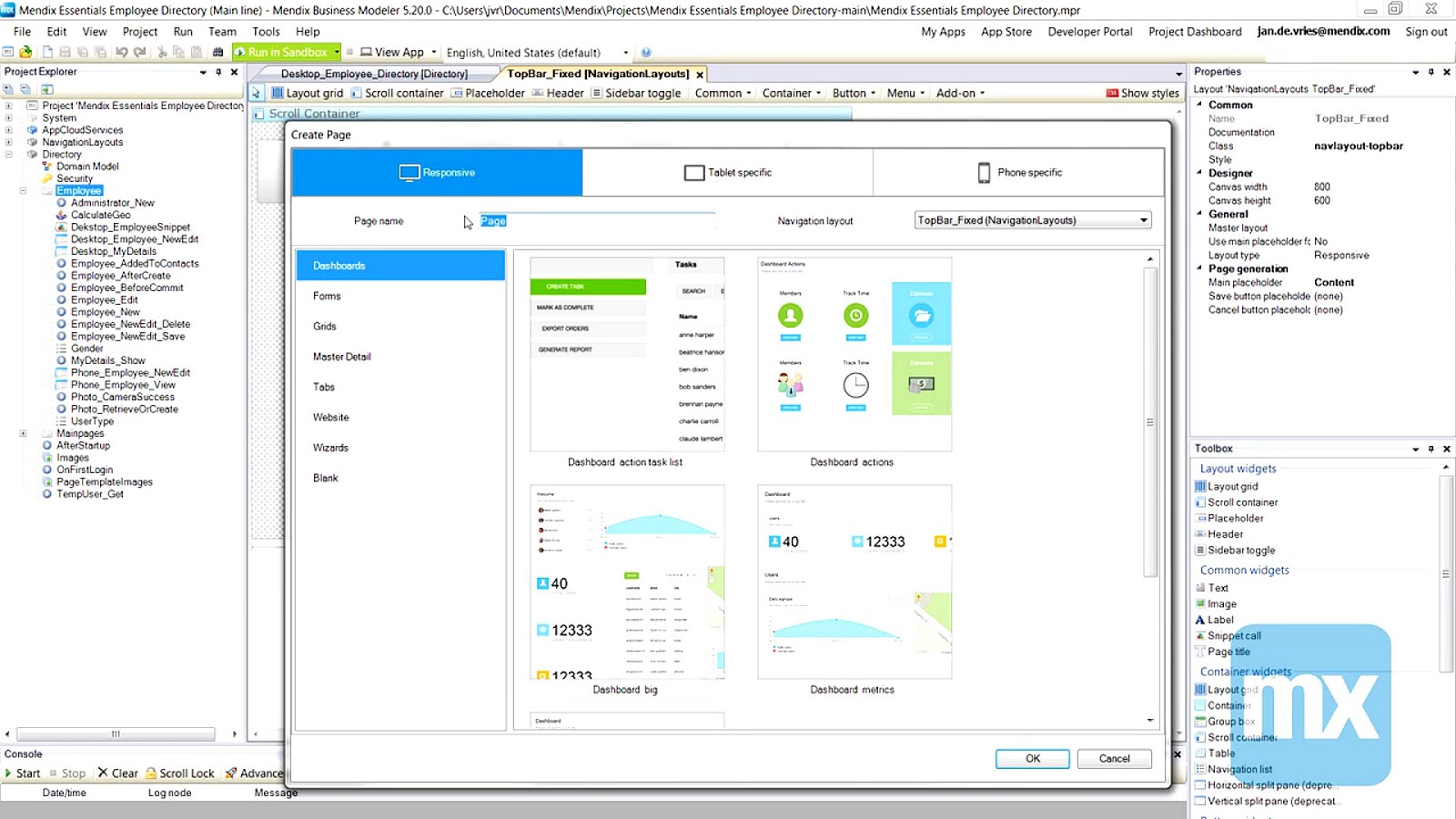Open the Container dropdown in editor toolbar
This screenshot has height=819, width=1456.
(x=792, y=93)
